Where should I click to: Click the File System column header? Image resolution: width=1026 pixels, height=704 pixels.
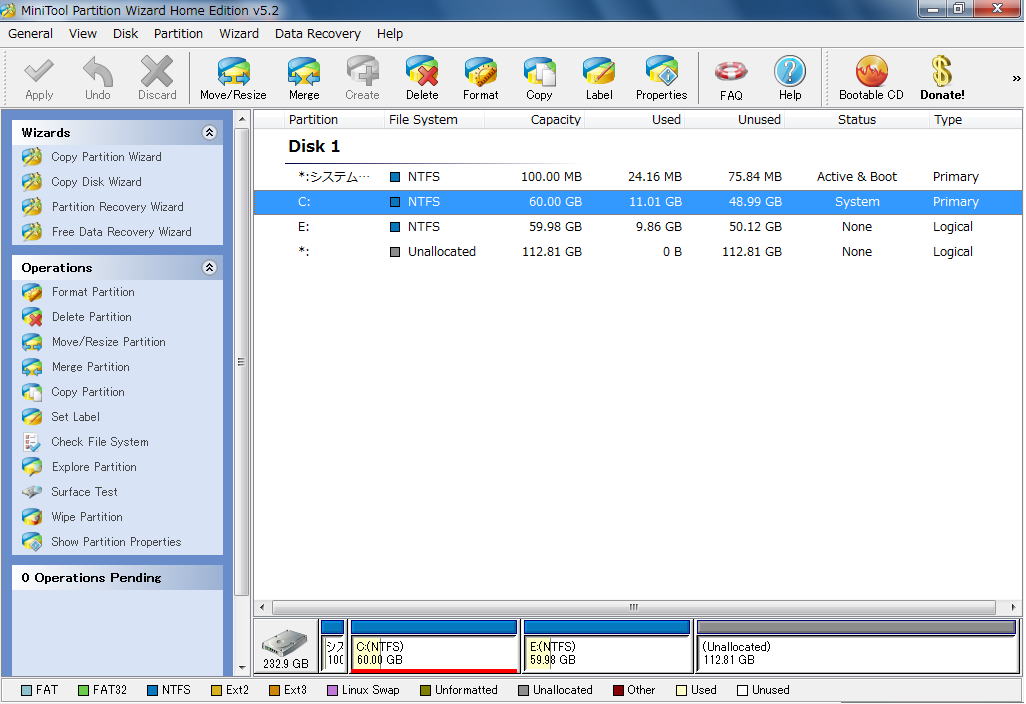pyautogui.click(x=434, y=120)
